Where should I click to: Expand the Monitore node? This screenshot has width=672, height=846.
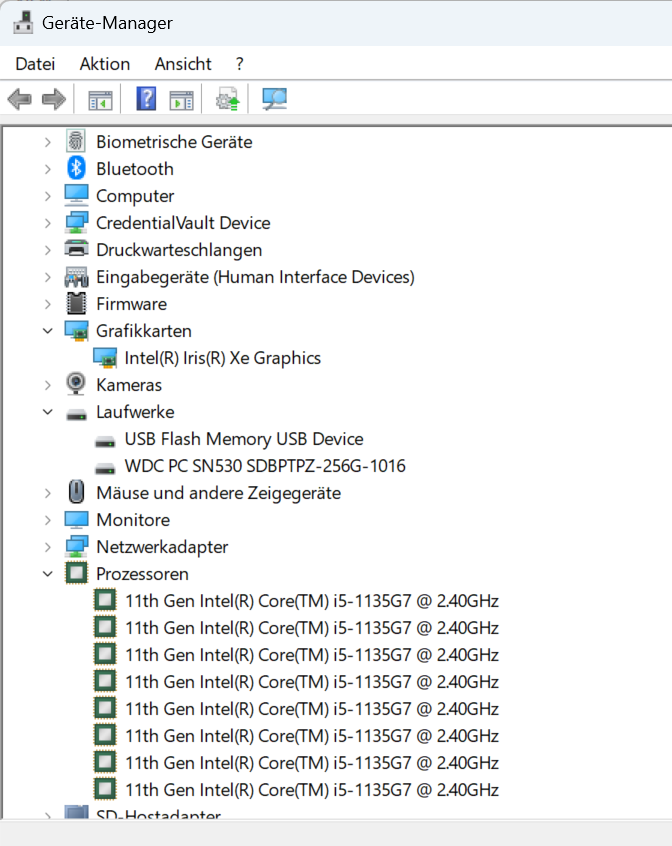tap(47, 520)
